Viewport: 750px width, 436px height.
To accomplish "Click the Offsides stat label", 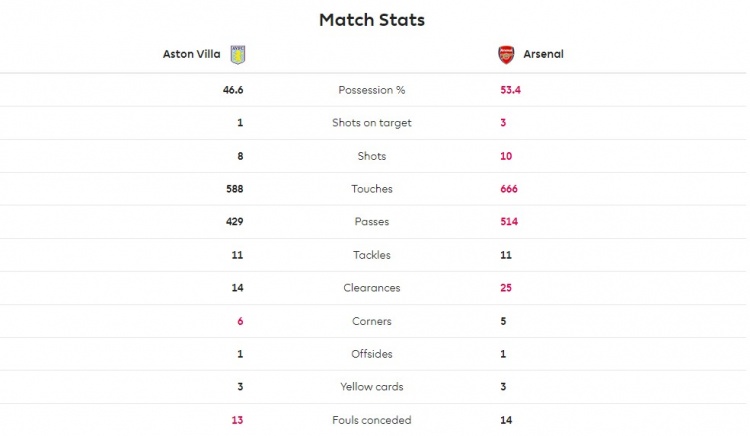I will 372,354.
